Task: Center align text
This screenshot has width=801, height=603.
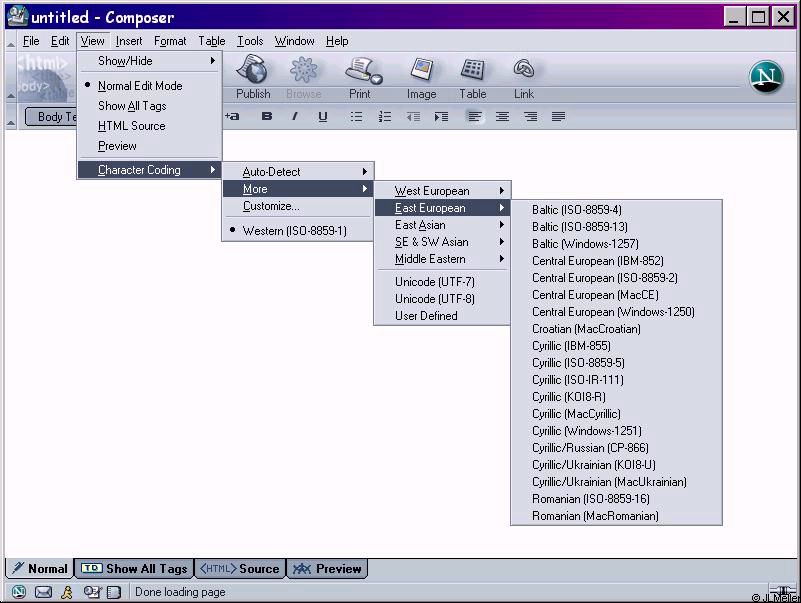Action: [x=502, y=117]
